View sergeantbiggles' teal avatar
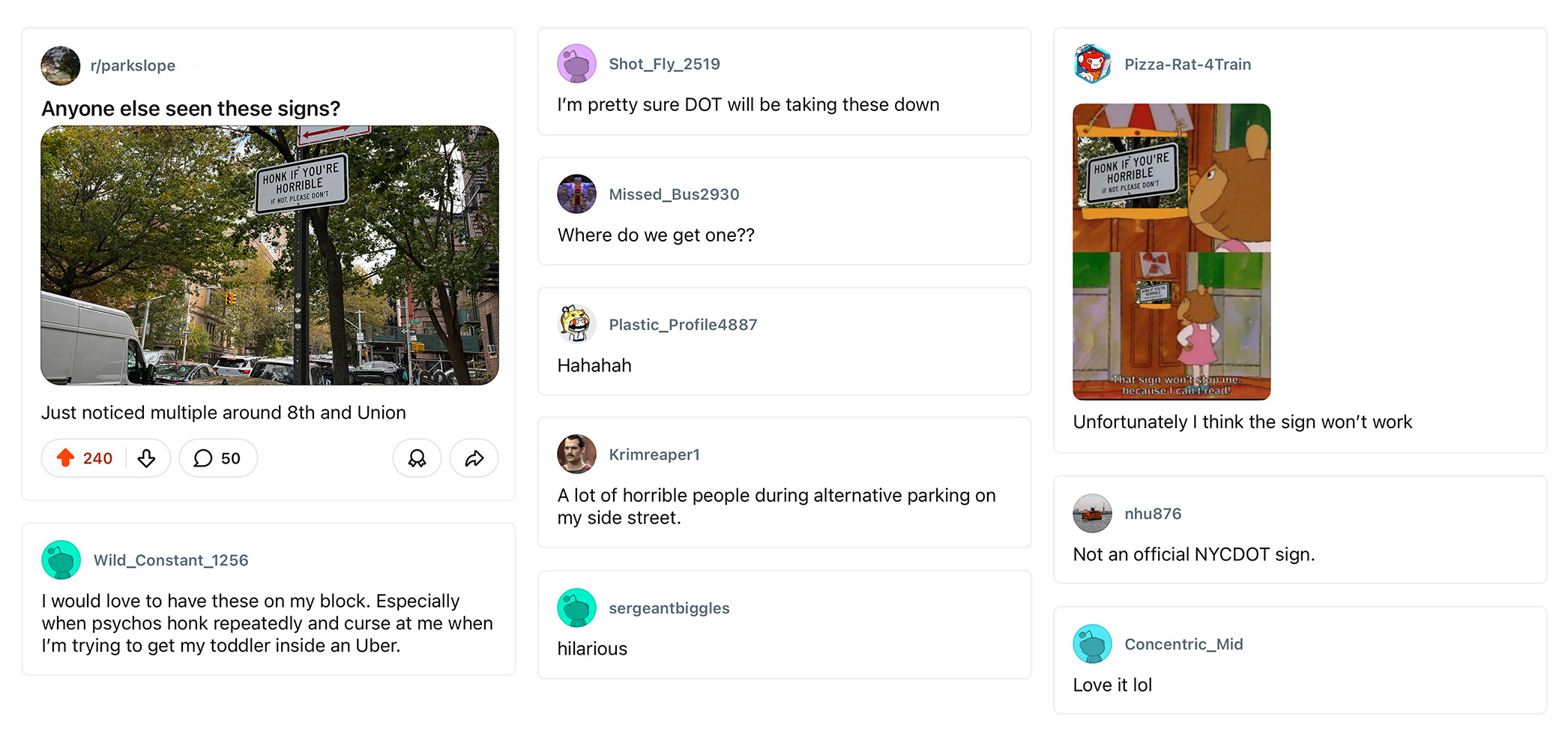This screenshot has height=735, width=1568. 576,607
